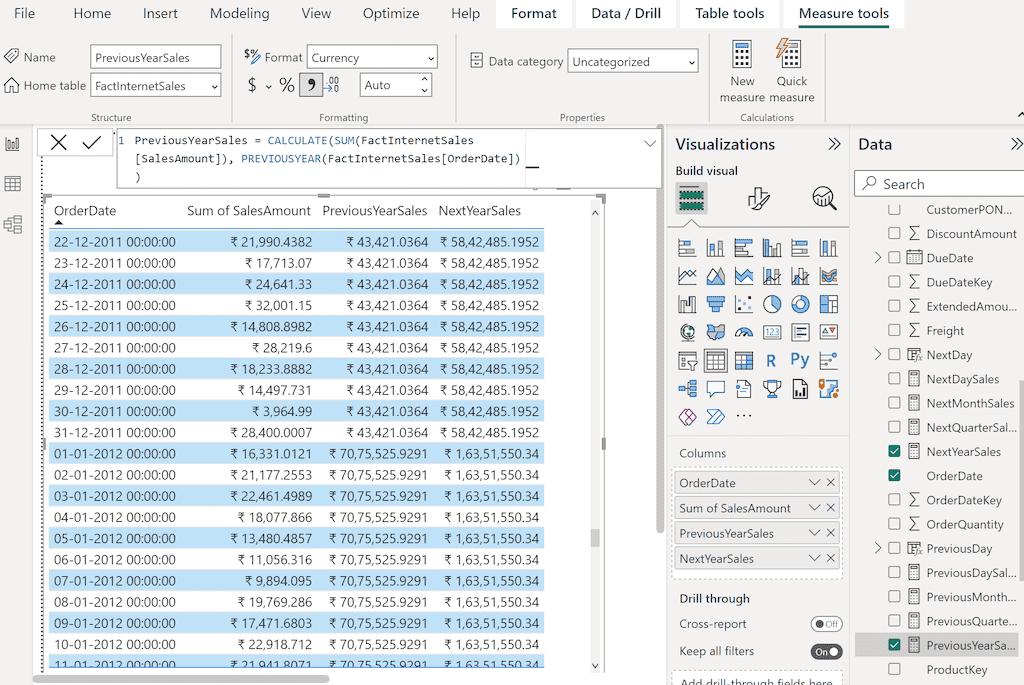Image resolution: width=1024 pixels, height=685 pixels.
Task: Click the Quick measure button
Action: tap(791, 70)
